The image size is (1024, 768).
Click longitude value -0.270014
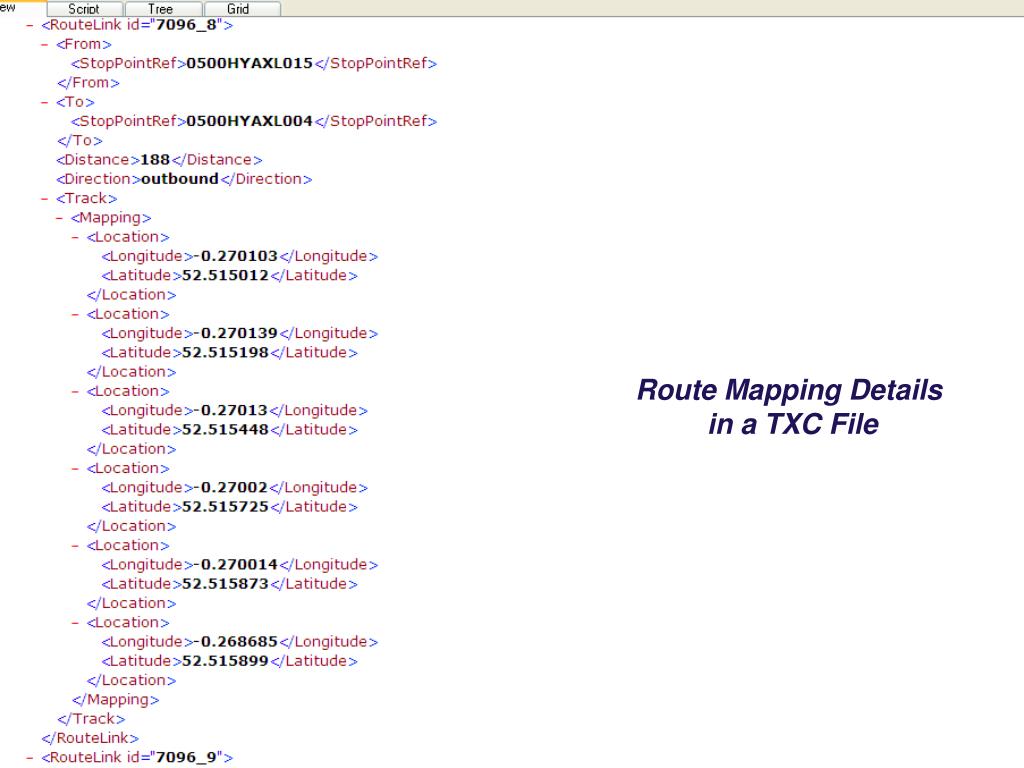click(236, 564)
